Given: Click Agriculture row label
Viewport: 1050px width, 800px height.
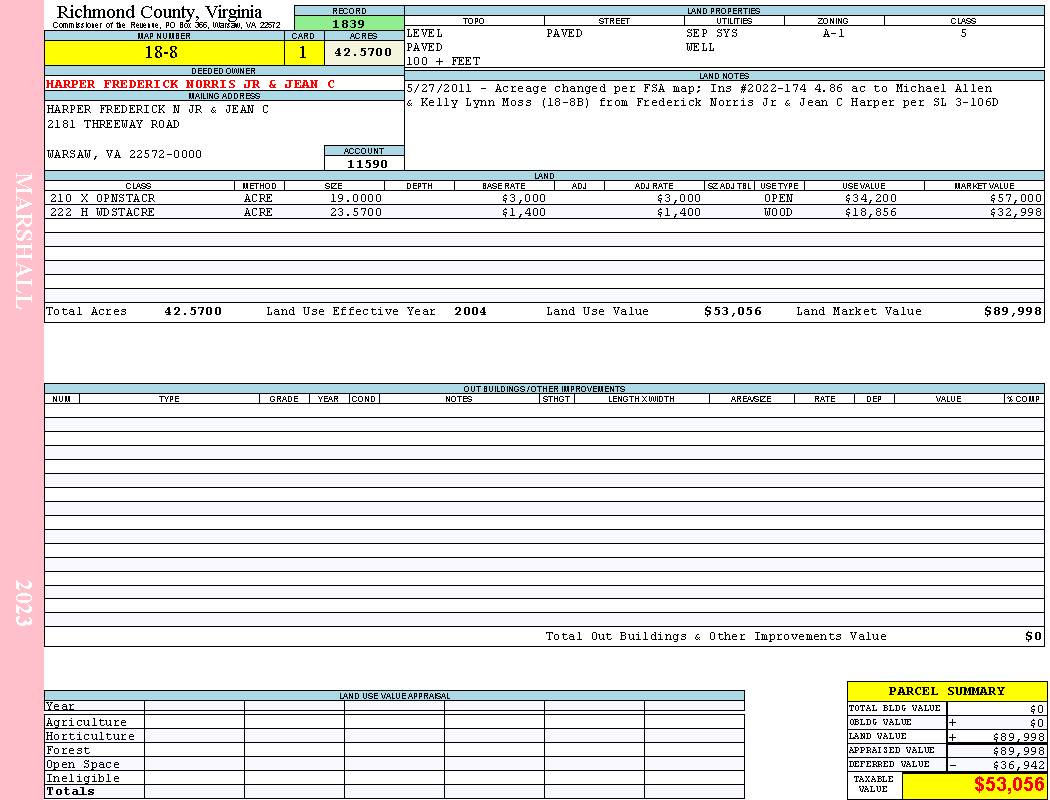Looking at the screenshot, I should coord(86,722).
